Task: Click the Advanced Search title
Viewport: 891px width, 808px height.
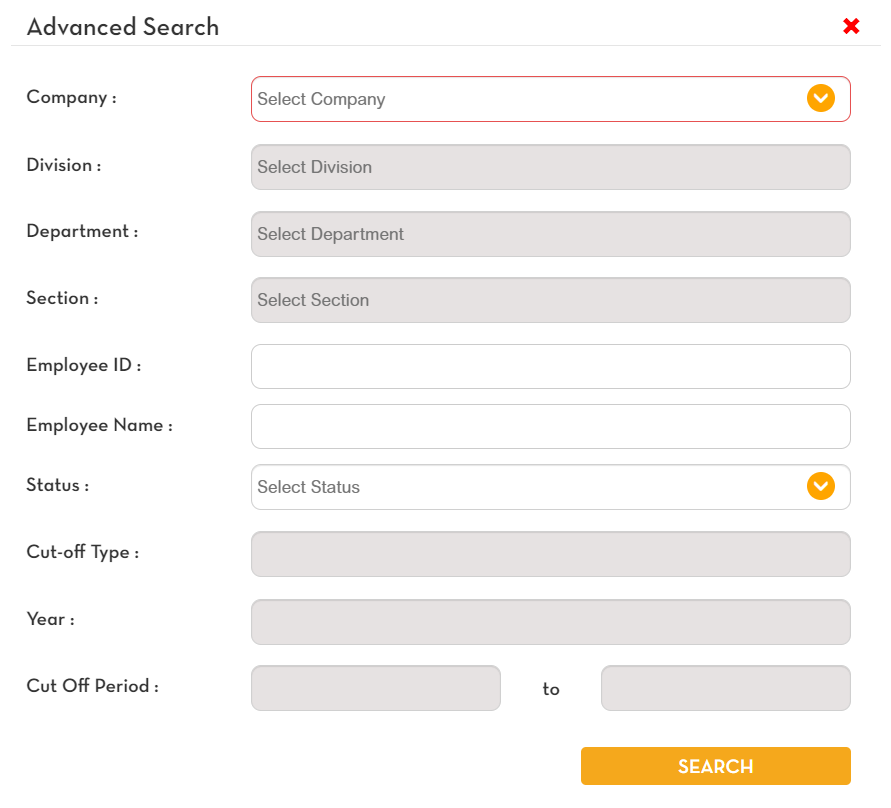Action: 123,27
